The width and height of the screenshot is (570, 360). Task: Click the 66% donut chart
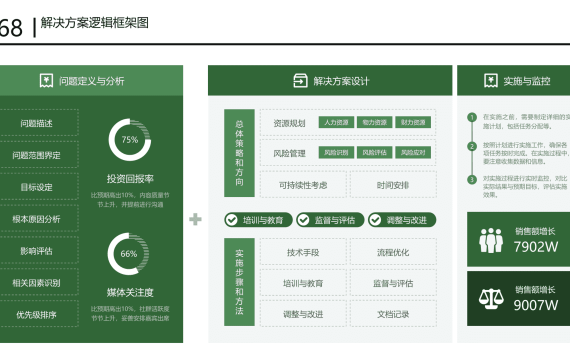click(128, 254)
